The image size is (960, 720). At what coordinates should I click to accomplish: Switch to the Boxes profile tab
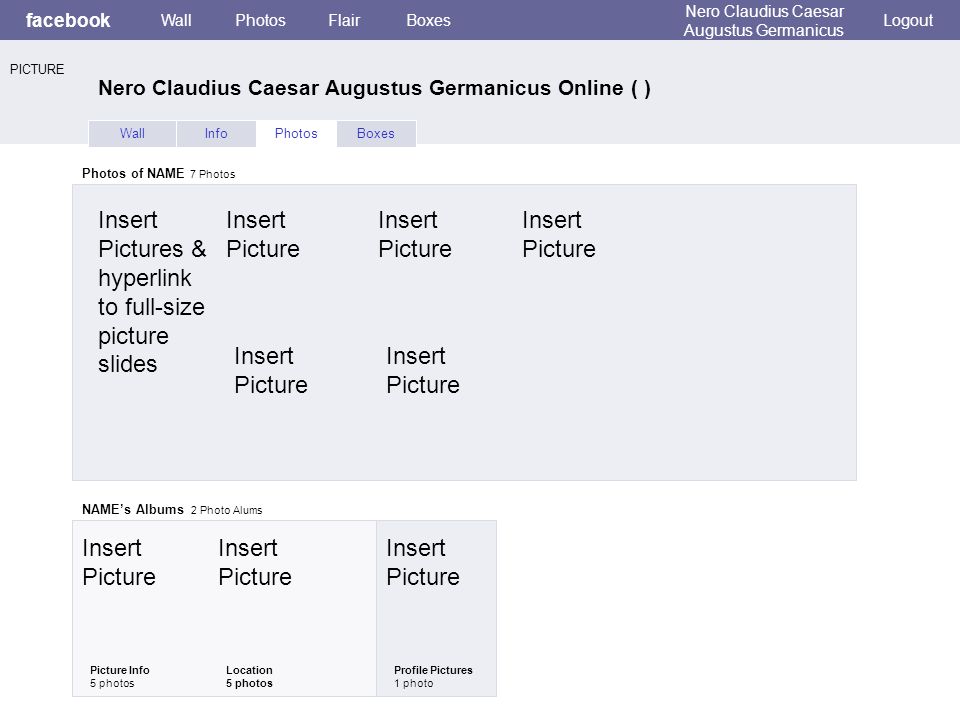[376, 133]
